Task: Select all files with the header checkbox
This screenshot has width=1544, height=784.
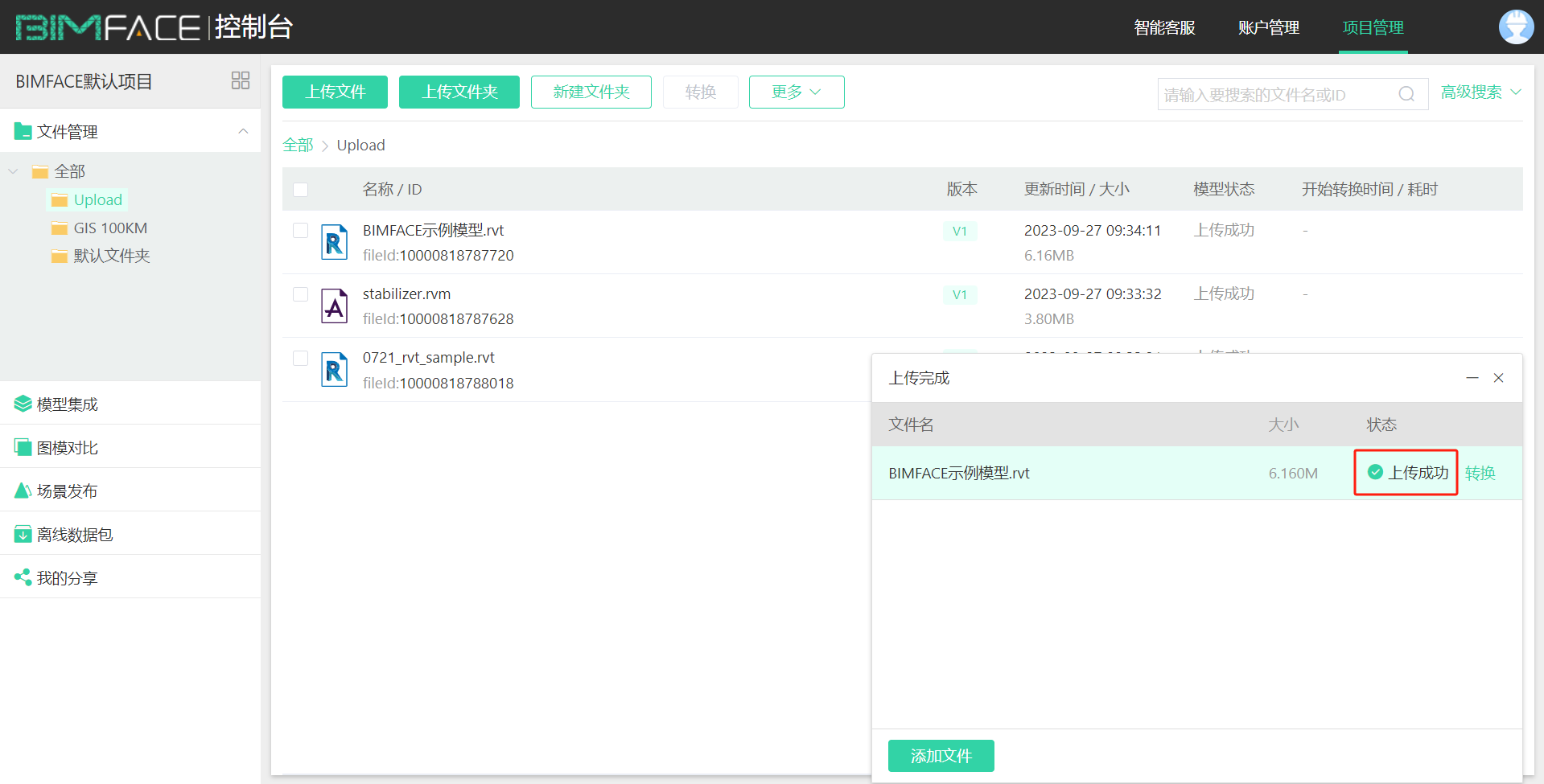Action: [300, 189]
